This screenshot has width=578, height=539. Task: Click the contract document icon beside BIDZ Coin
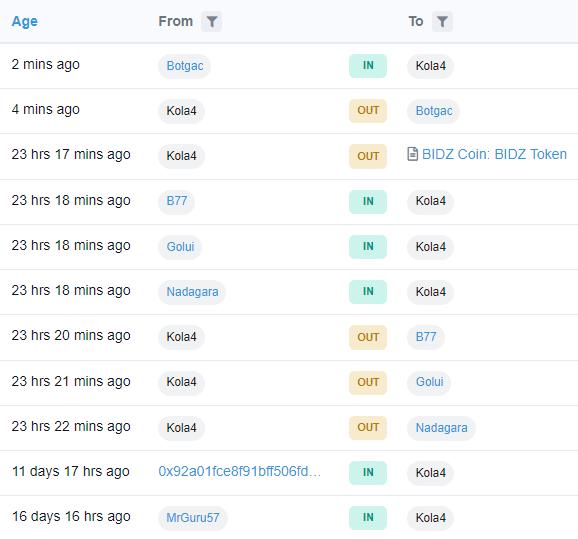click(x=412, y=154)
